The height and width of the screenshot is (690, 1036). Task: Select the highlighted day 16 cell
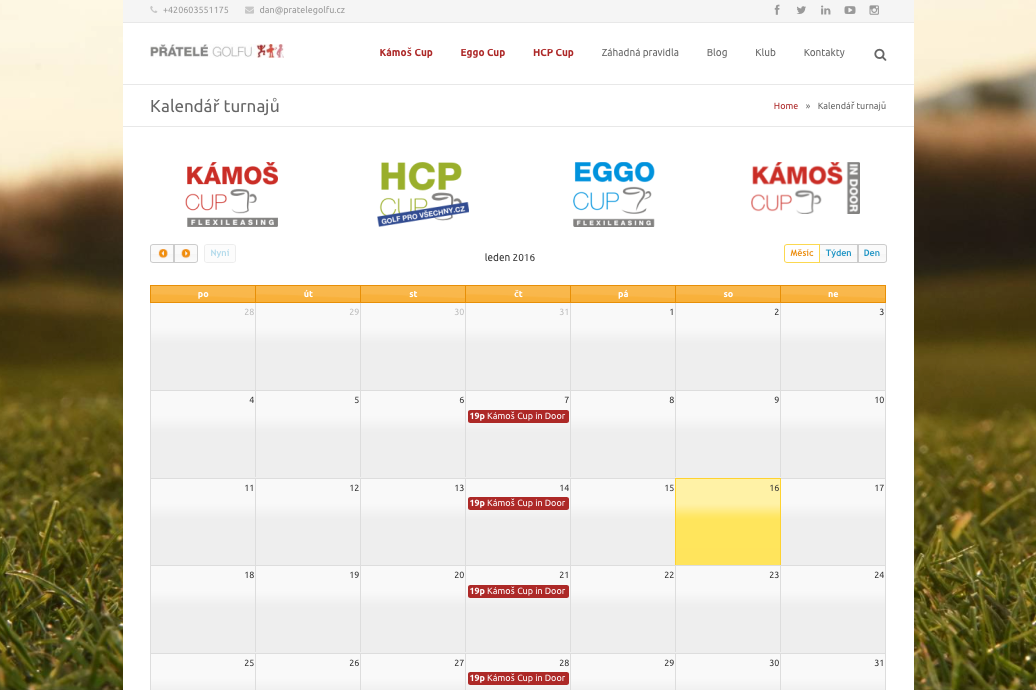(728, 522)
